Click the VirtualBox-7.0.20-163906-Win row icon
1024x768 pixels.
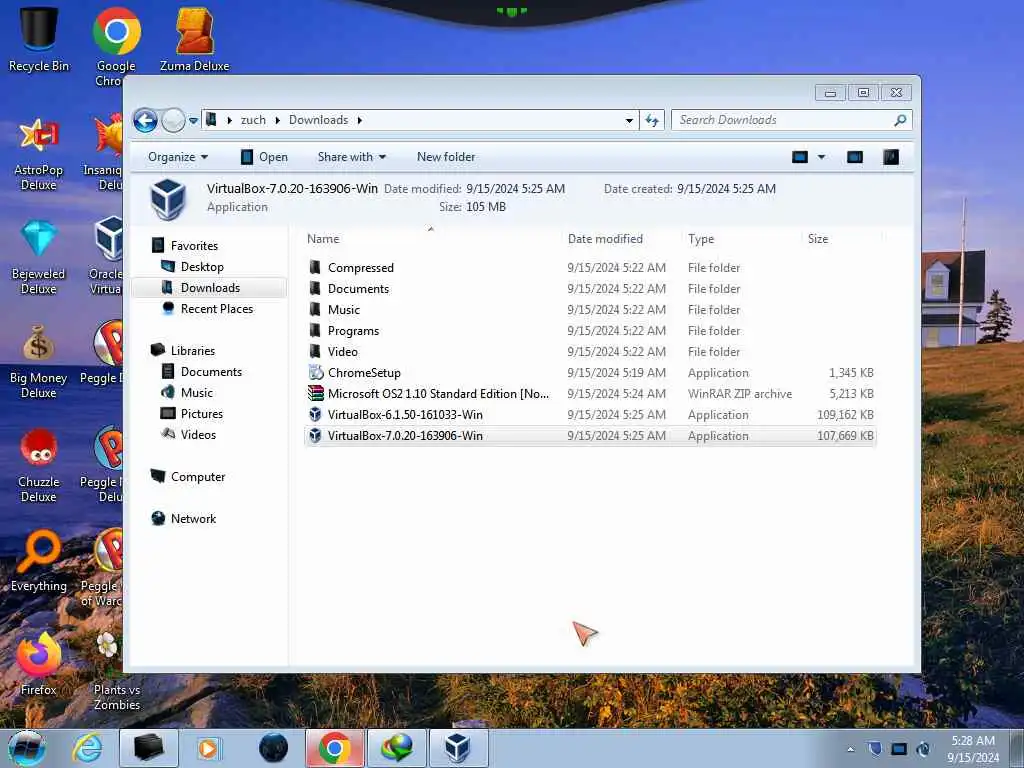point(315,436)
